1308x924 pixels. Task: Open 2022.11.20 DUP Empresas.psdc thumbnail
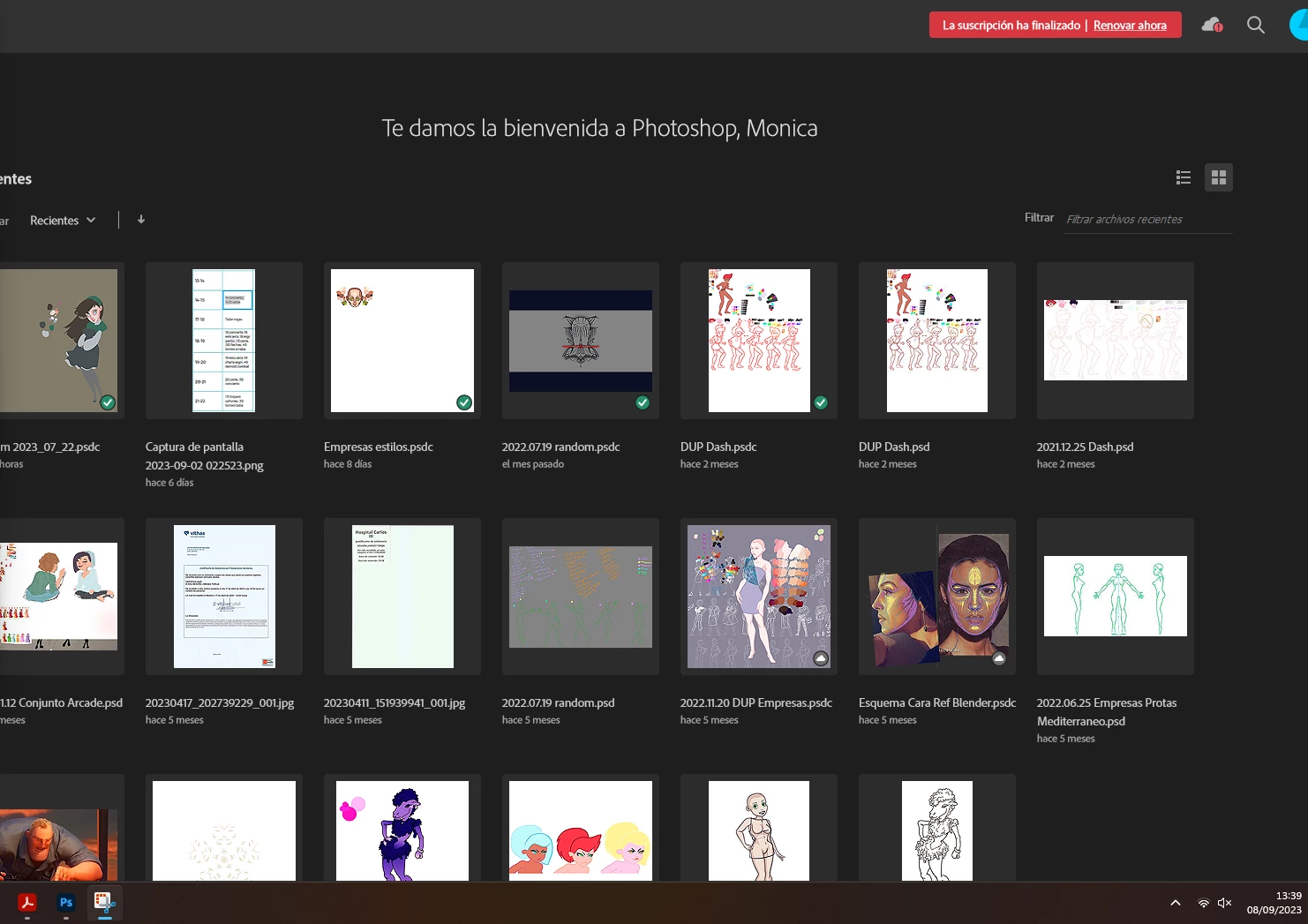coord(759,597)
